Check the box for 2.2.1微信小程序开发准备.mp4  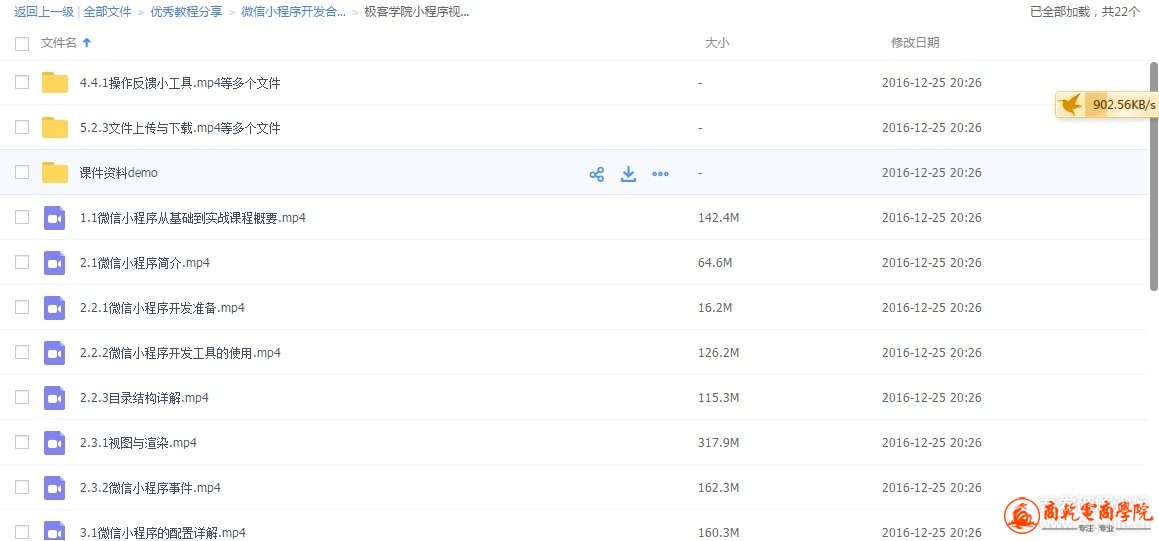[x=22, y=307]
